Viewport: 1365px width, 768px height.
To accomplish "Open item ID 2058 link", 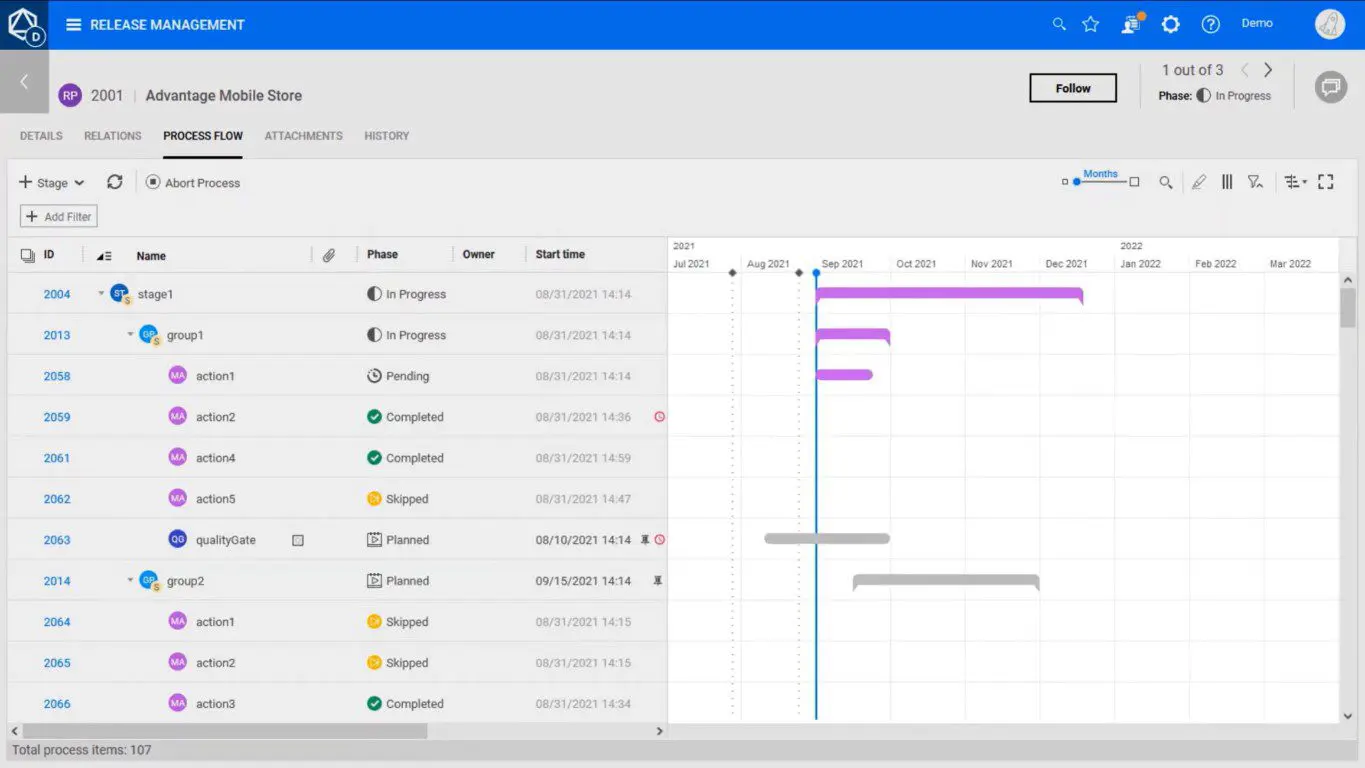I will tap(57, 376).
